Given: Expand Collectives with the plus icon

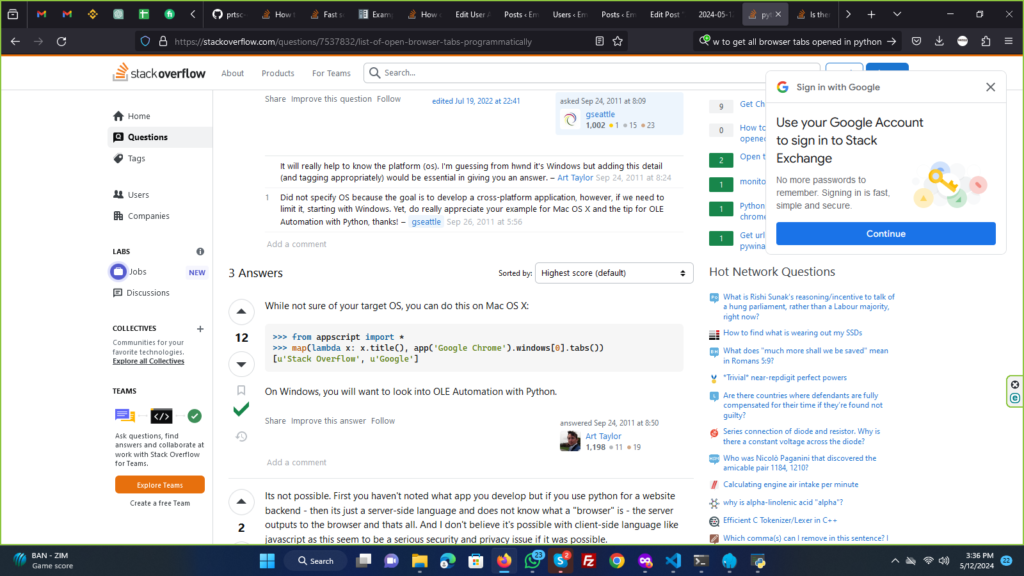Looking at the screenshot, I should point(200,328).
